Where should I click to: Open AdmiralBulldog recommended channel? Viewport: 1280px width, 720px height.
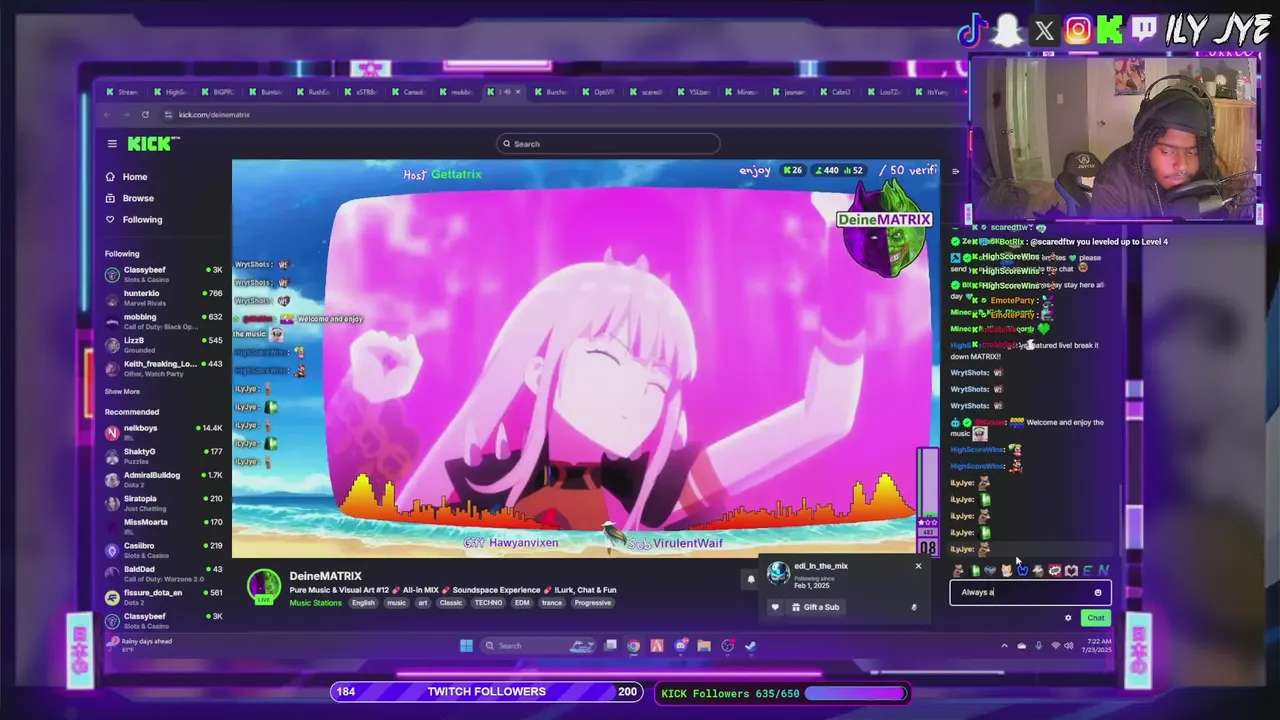[163, 478]
